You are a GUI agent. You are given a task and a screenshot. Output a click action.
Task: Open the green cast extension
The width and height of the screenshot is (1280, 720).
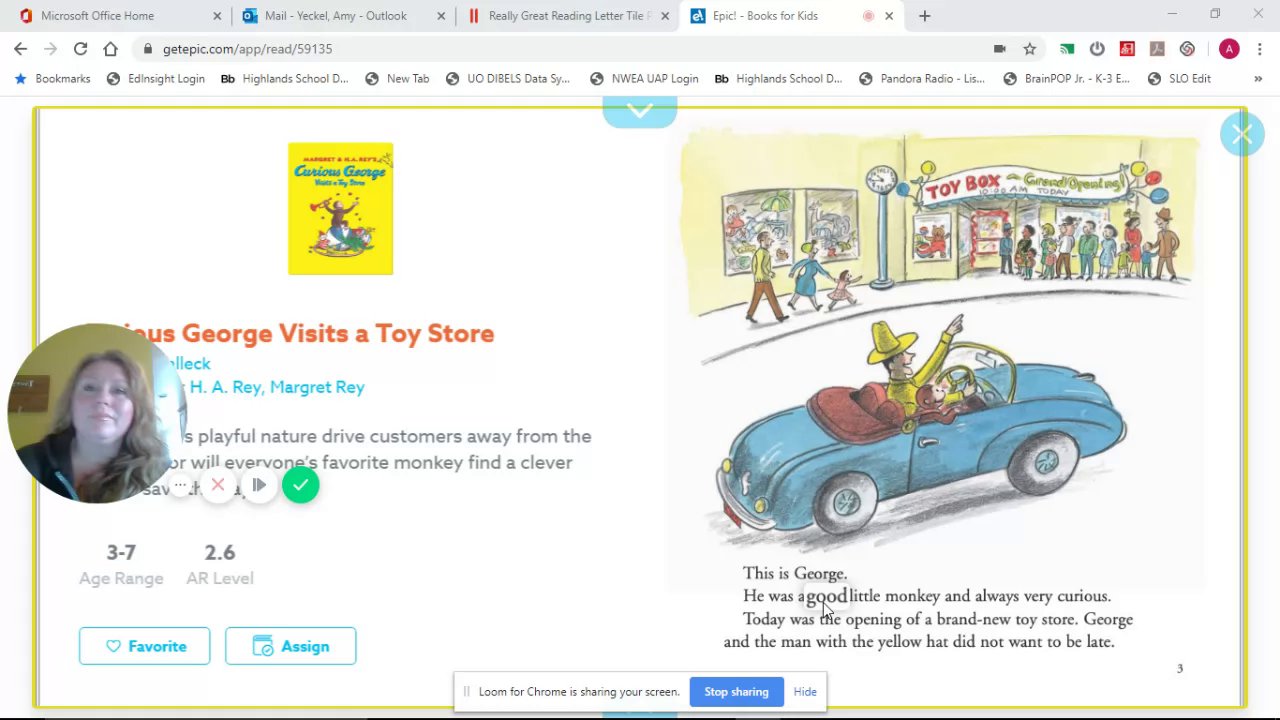click(1067, 48)
